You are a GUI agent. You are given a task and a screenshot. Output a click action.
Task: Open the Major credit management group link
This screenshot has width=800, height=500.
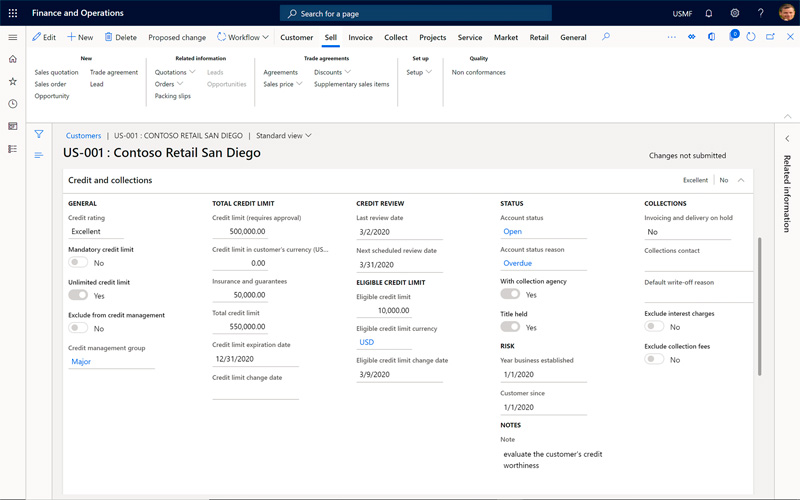tap(81, 361)
